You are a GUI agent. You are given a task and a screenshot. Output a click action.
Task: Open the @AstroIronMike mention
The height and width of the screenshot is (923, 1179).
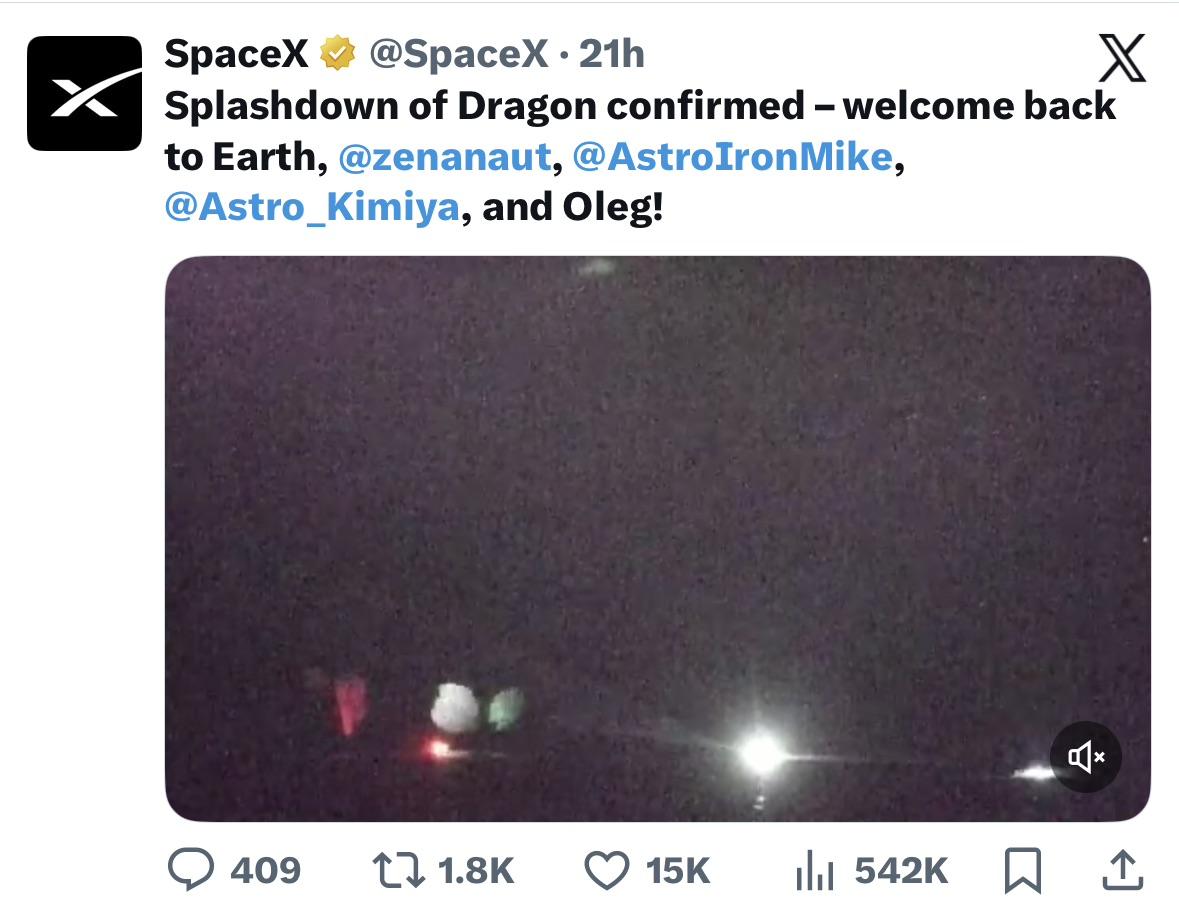click(732, 157)
